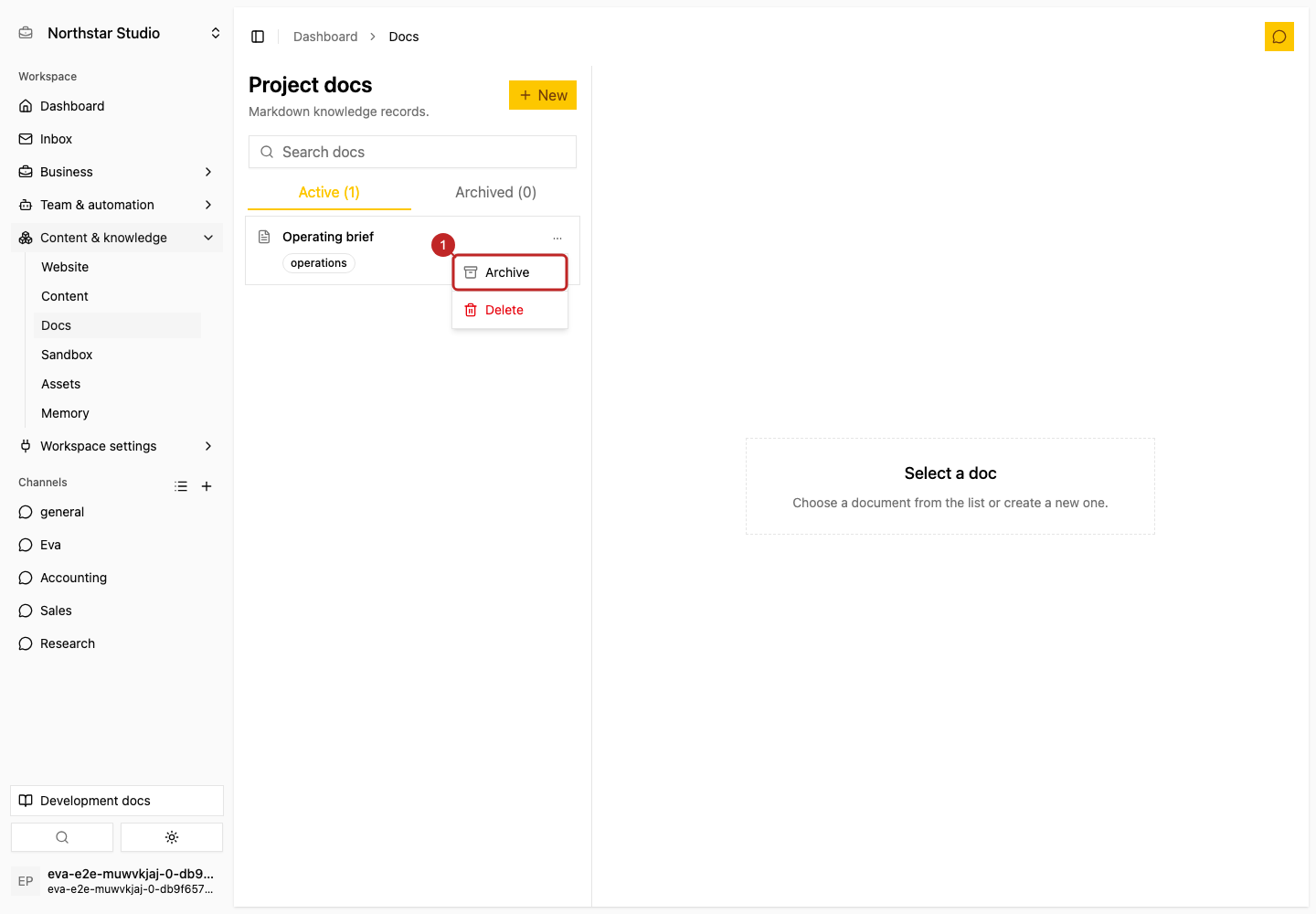Image resolution: width=1316 pixels, height=914 pixels.
Task: Click the Content & knowledge icon
Action: [x=26, y=238]
